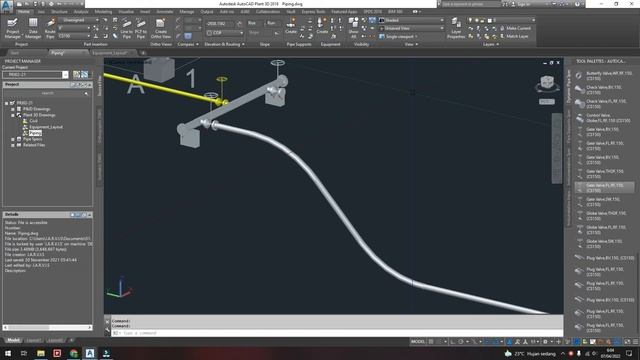Toggle ortho mode in status bar

tap(453, 342)
